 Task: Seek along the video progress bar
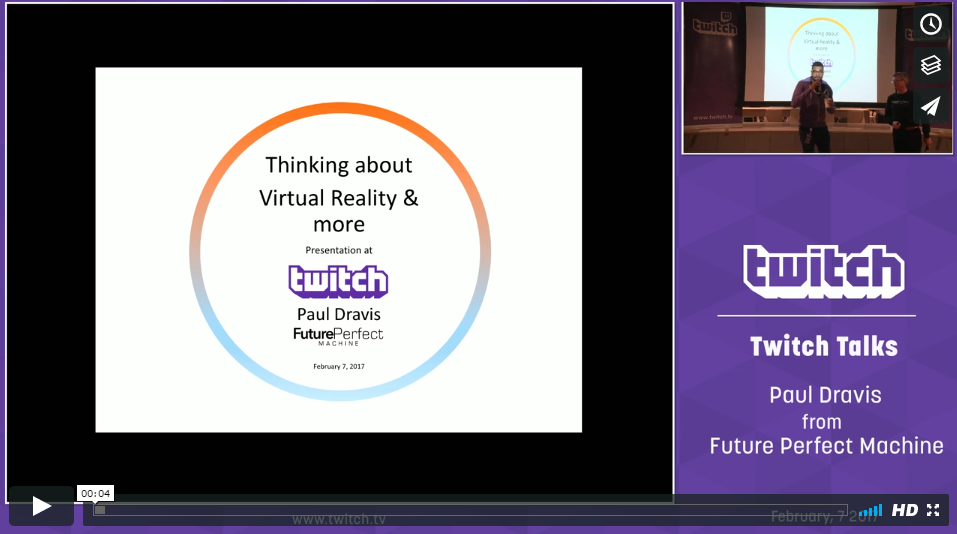tap(470, 510)
